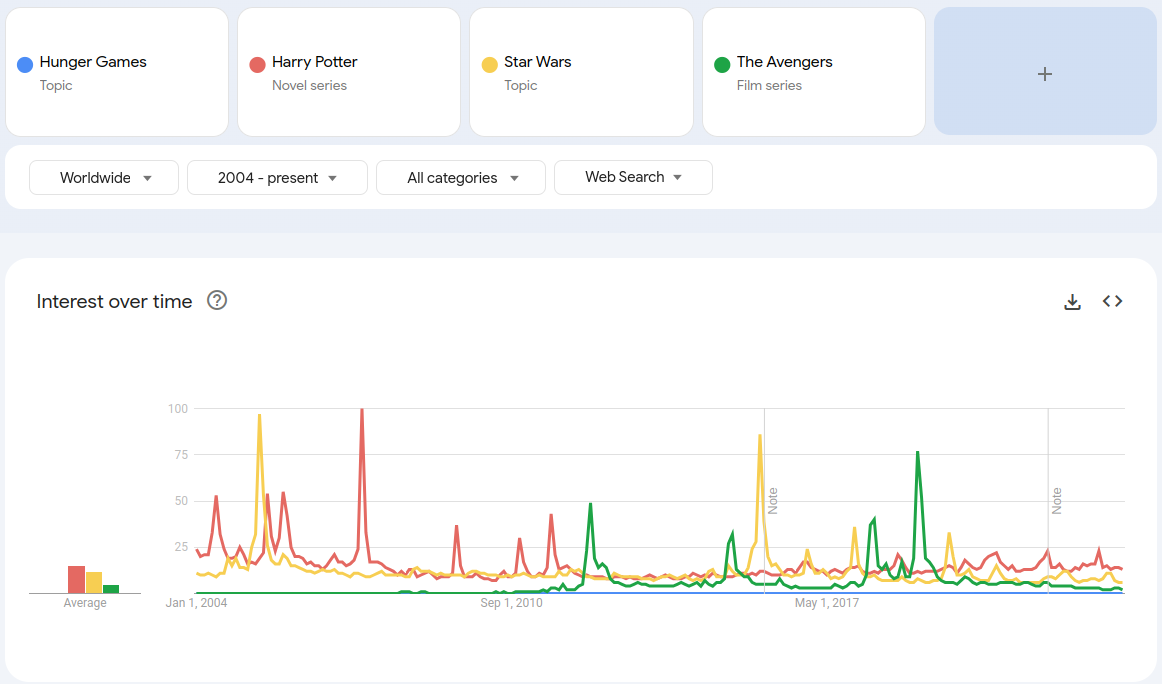The width and height of the screenshot is (1162, 684).
Task: Edit the Hunger Games search term
Action: point(93,62)
